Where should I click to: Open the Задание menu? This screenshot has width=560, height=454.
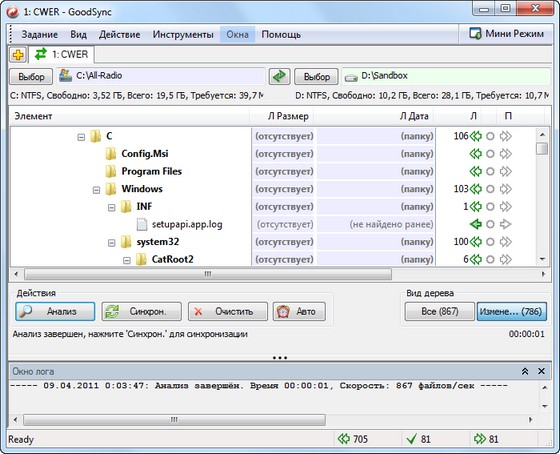(x=40, y=35)
